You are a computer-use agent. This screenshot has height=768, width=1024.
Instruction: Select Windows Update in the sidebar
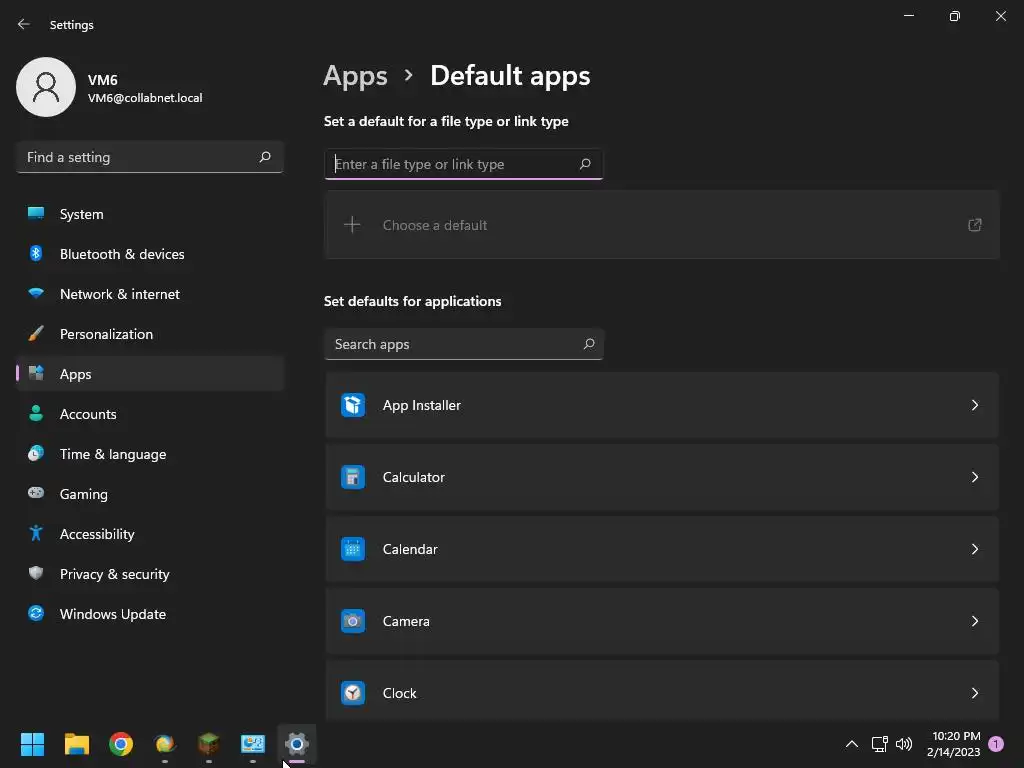tap(112, 614)
